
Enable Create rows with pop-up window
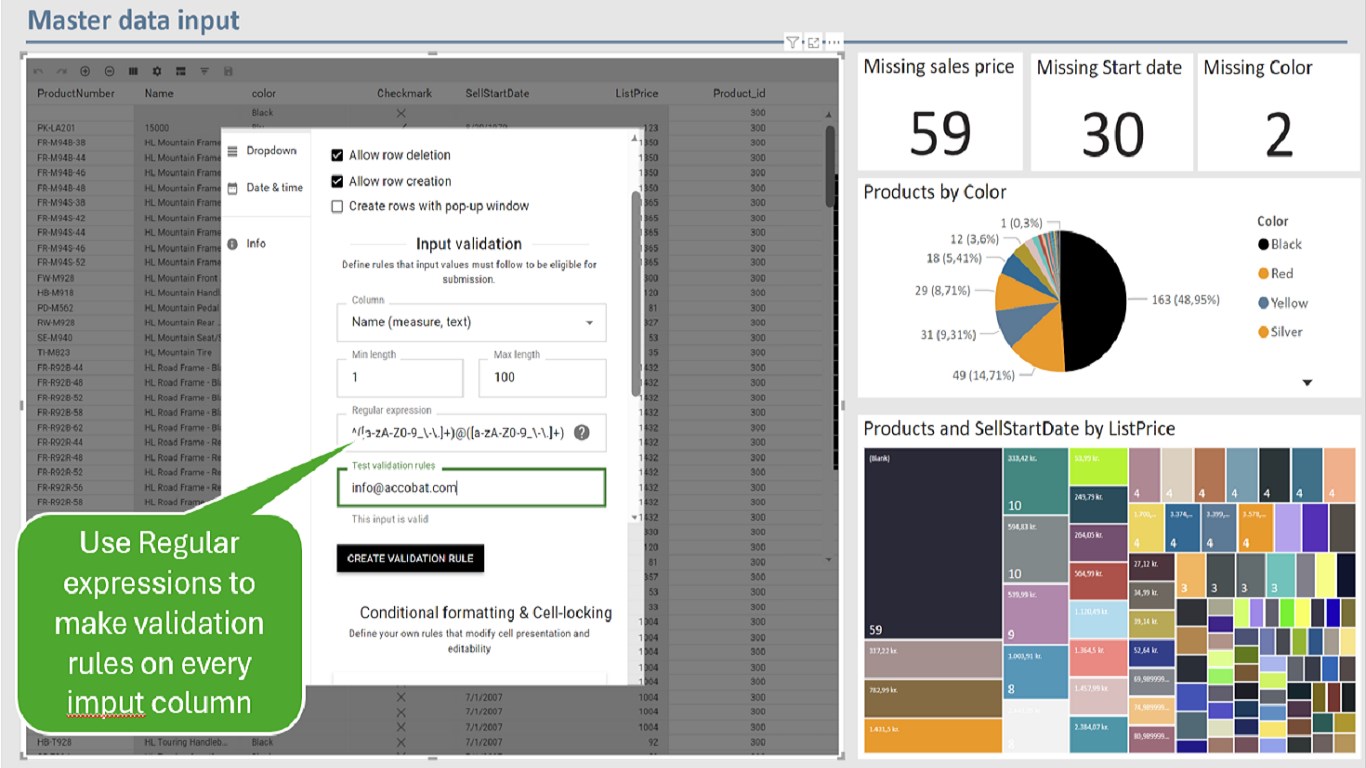pos(337,206)
